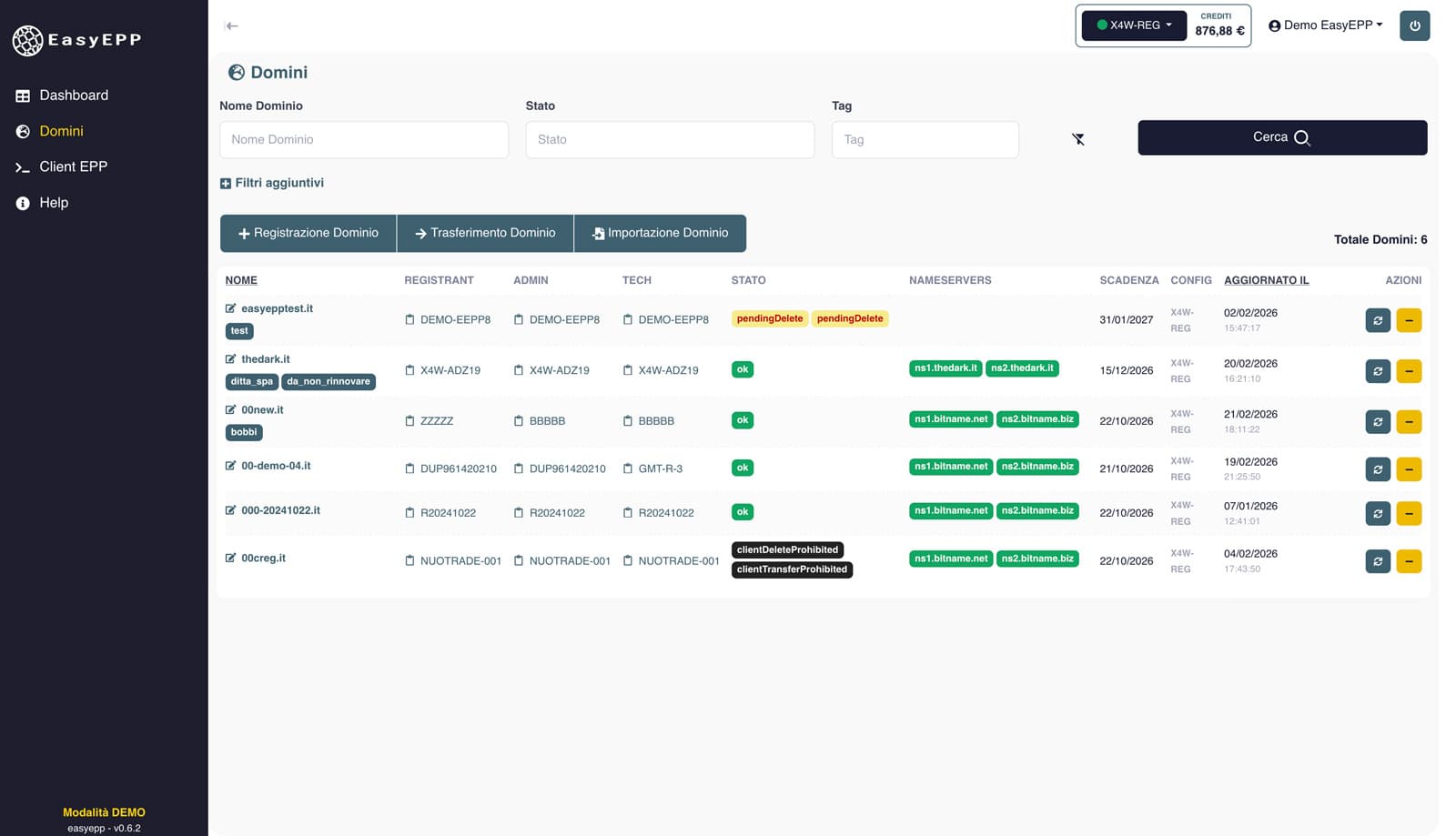The height and width of the screenshot is (836, 1456).
Task: Open the X4W-REG registrar dropdown
Action: pyautogui.click(x=1134, y=25)
